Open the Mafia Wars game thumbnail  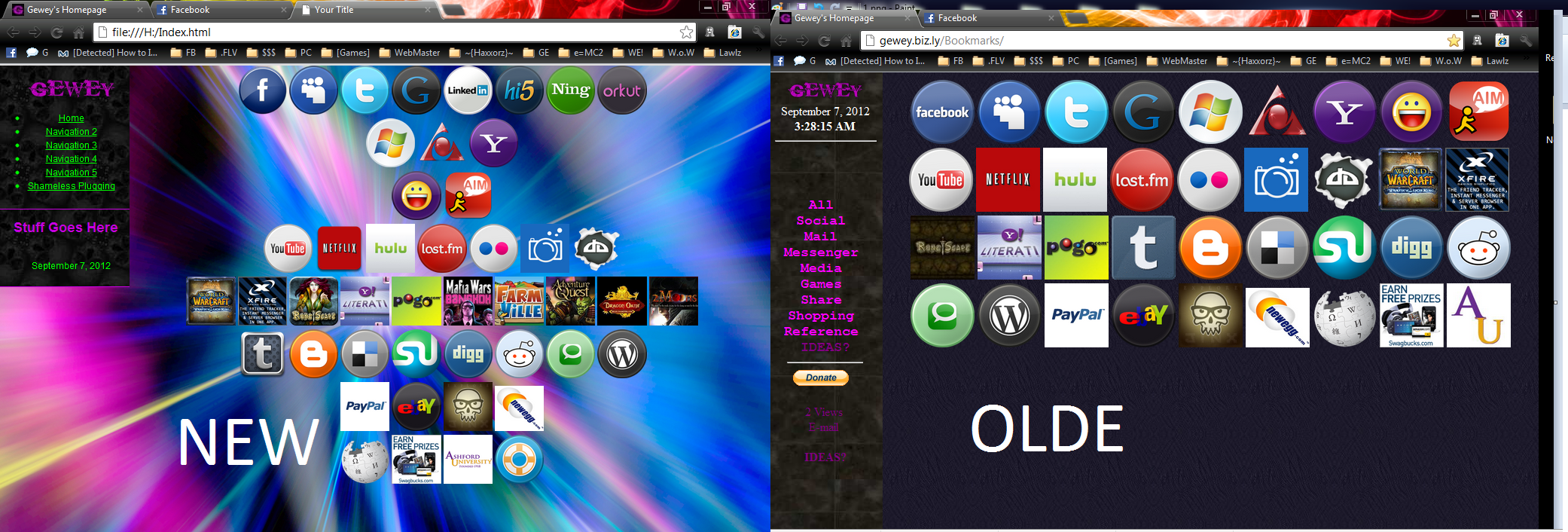coord(468,301)
